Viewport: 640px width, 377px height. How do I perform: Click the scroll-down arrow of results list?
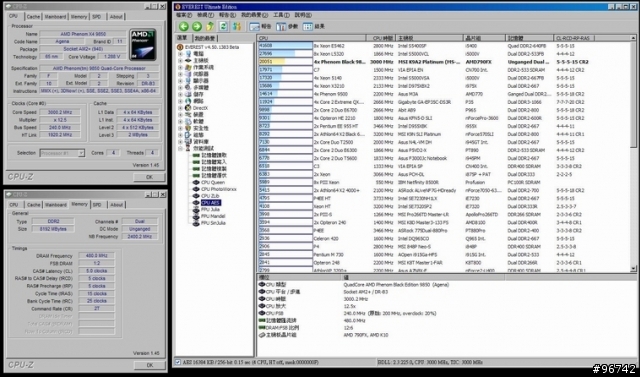tap(633, 269)
